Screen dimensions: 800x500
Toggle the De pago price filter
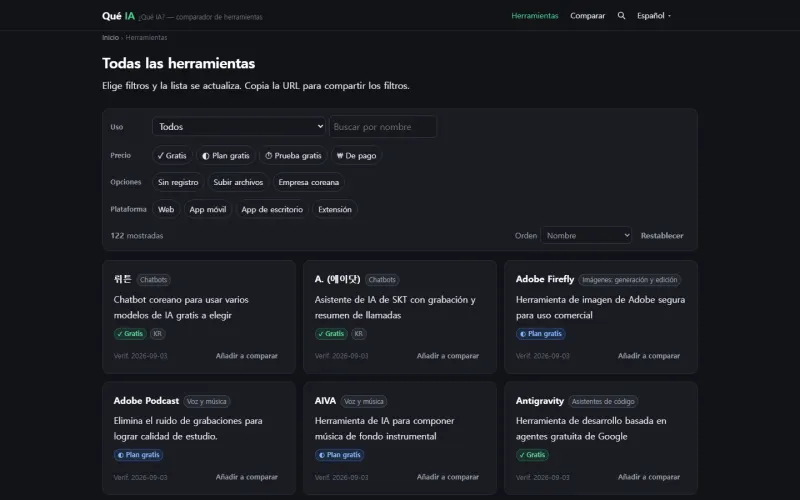click(x=357, y=156)
